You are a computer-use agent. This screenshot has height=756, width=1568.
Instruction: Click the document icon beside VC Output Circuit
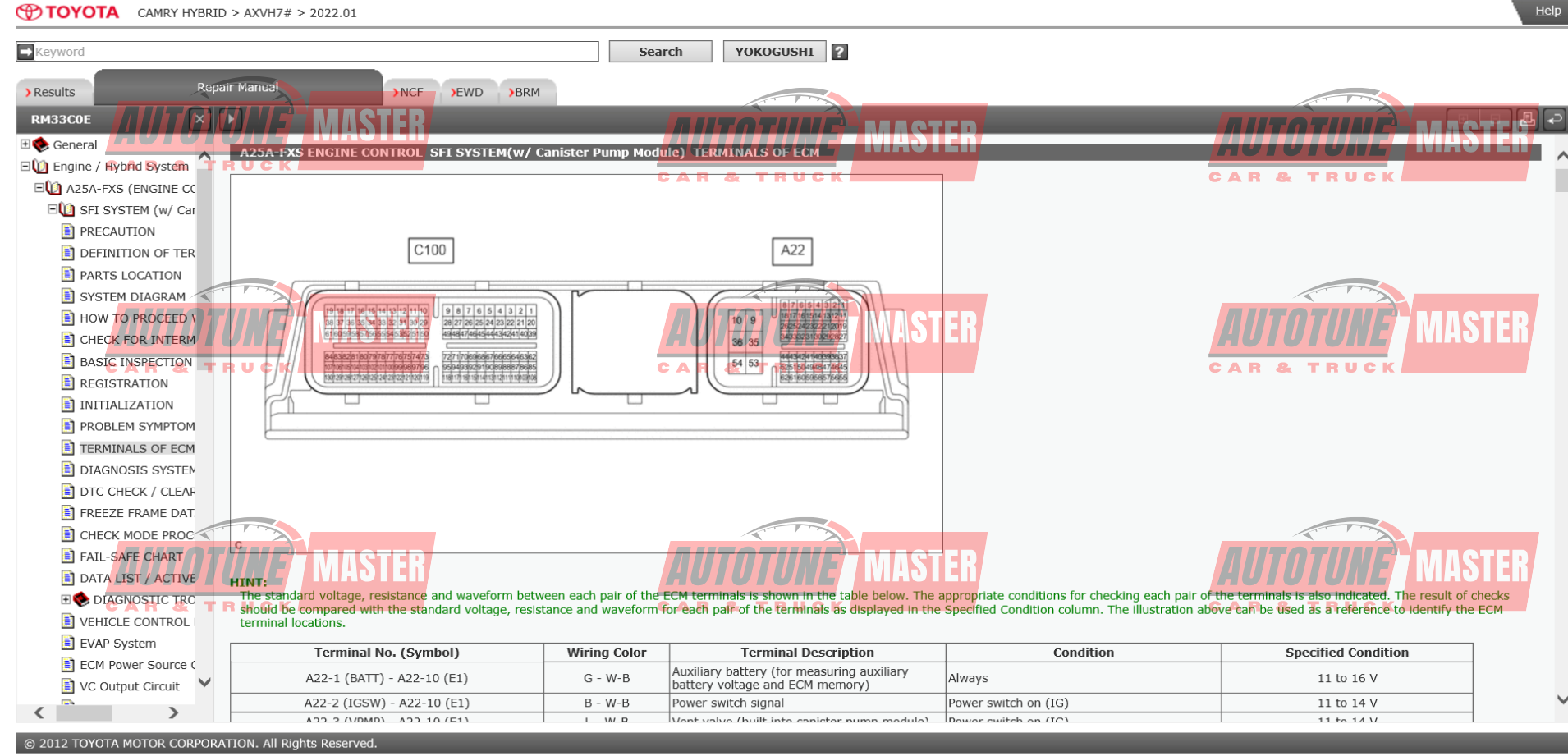68,686
